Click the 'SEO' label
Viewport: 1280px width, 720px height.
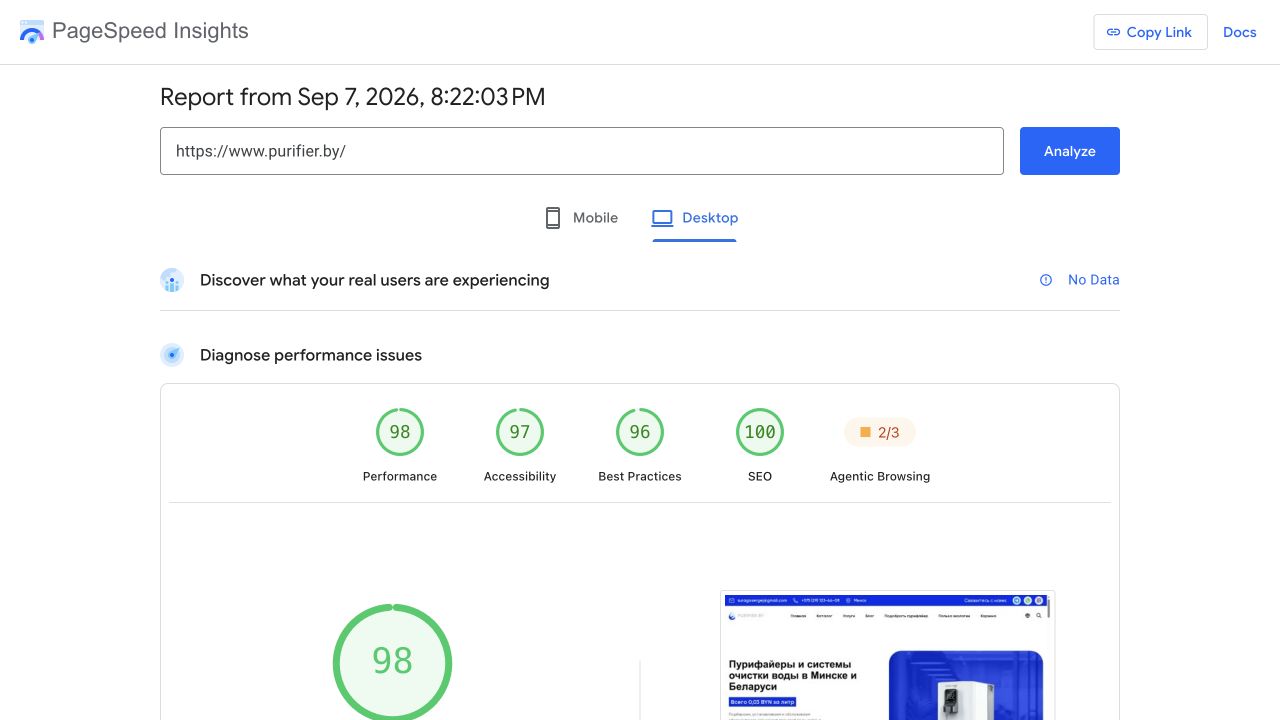(x=760, y=476)
